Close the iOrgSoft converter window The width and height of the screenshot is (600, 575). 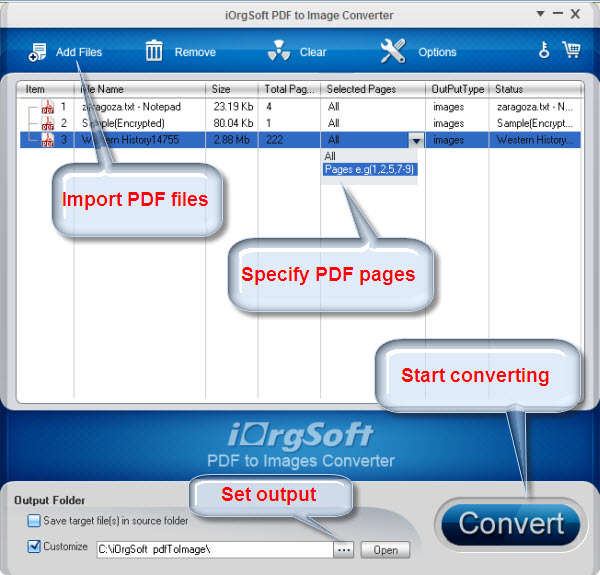click(575, 14)
